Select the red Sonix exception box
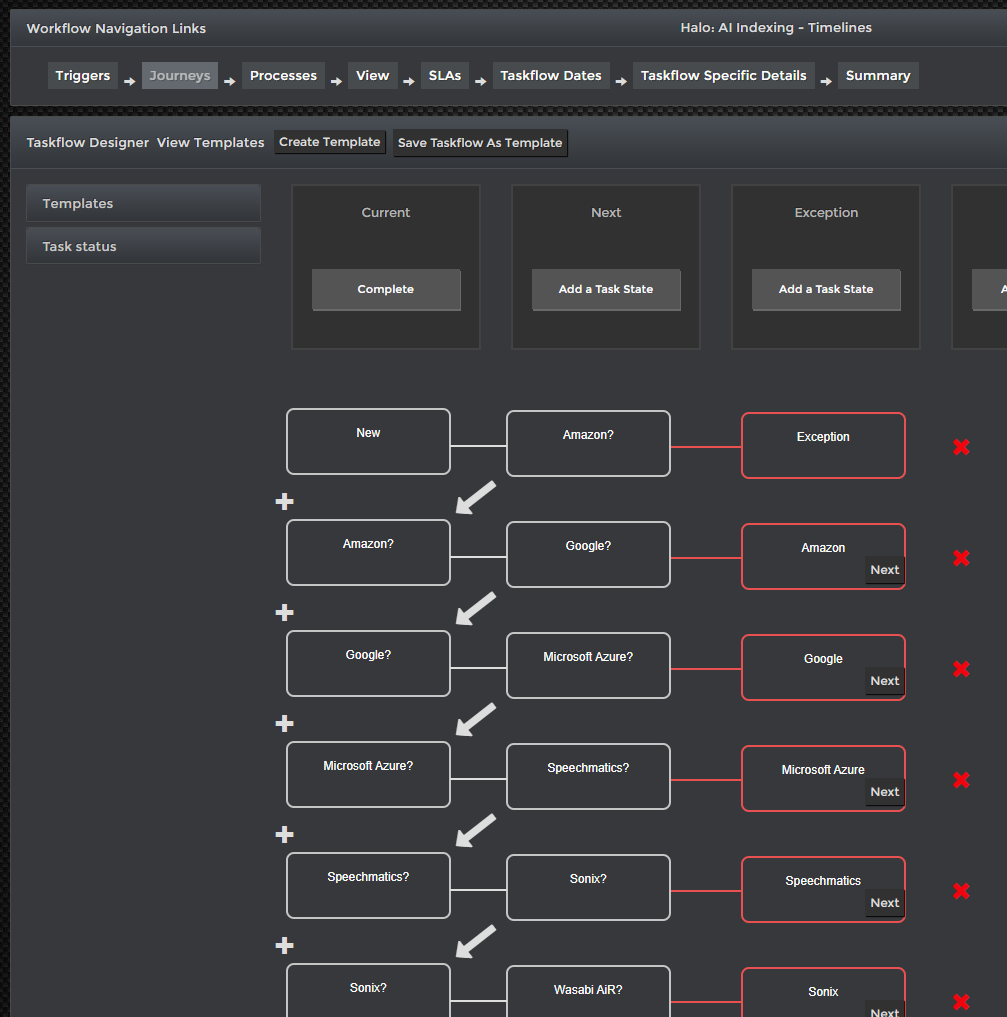This screenshot has width=1007, height=1017. [823, 992]
